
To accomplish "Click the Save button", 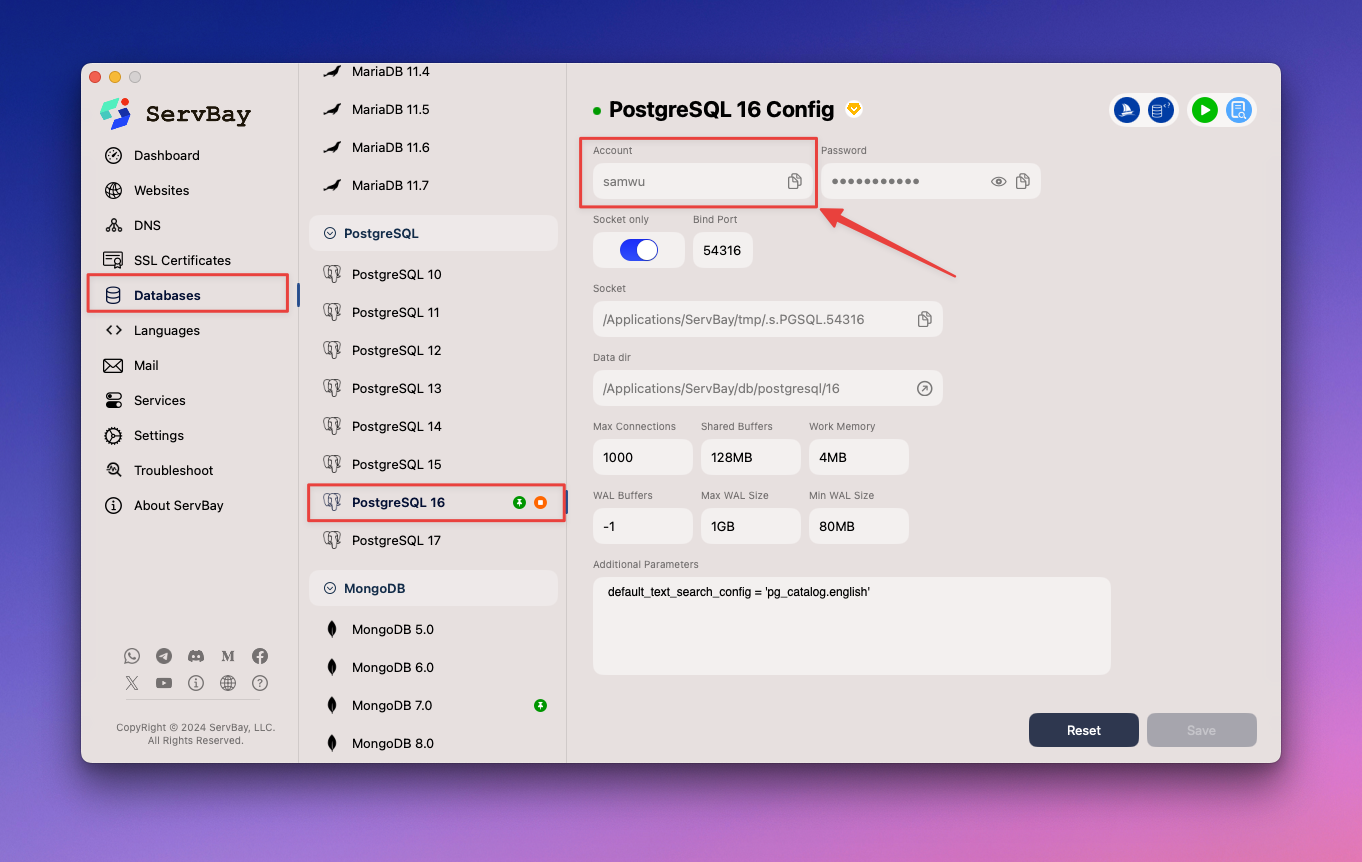I will (1202, 730).
